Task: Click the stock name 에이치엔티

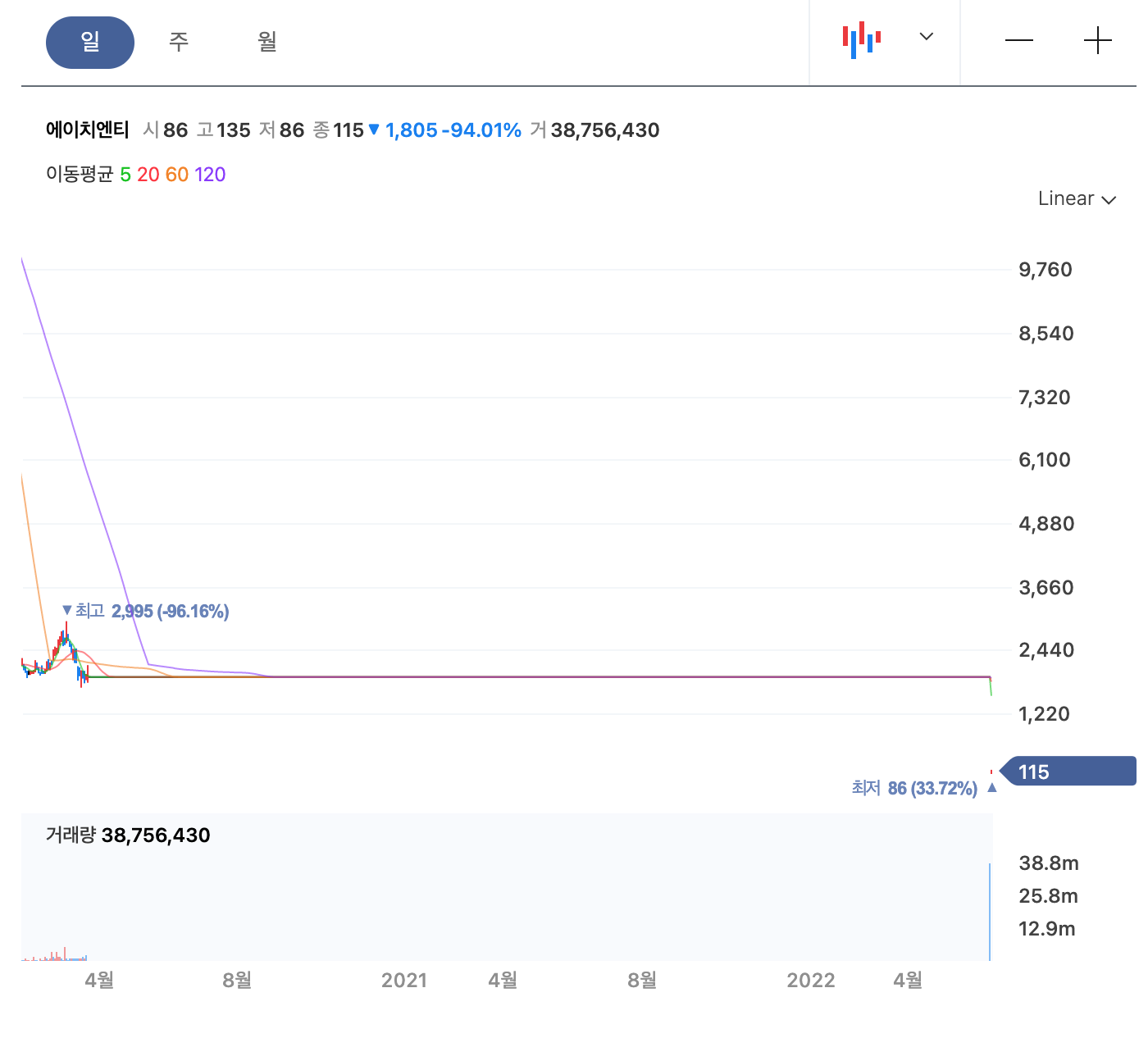Action: pyautogui.click(x=88, y=130)
